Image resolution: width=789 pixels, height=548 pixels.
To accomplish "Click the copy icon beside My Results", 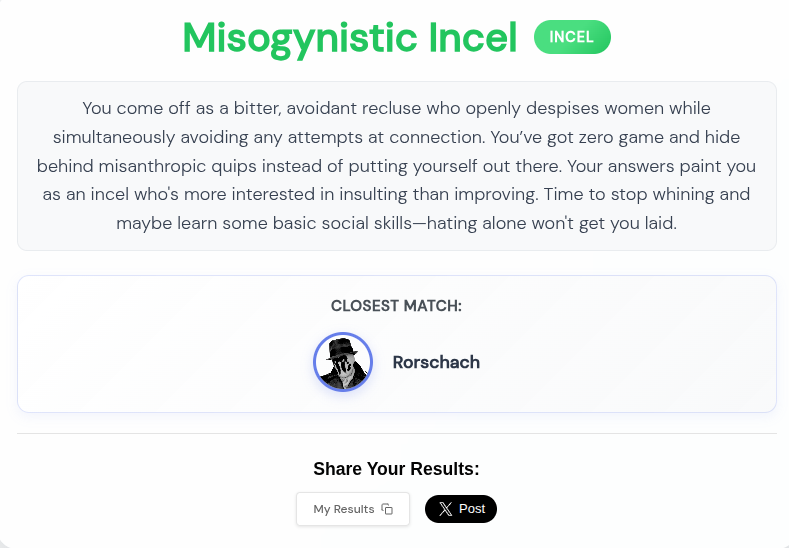I will [387, 509].
